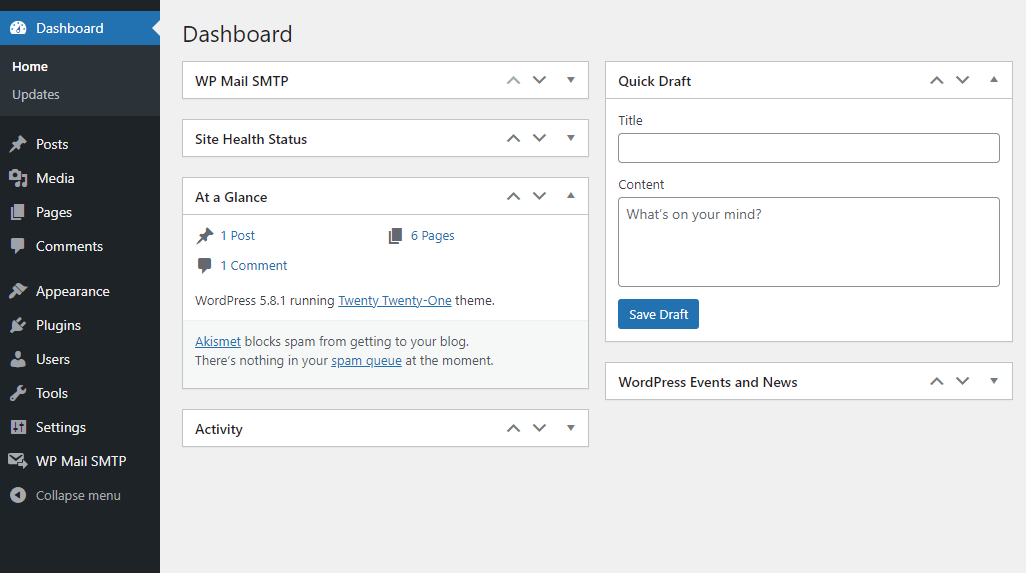Click the Plugins plug icon

click(18, 325)
